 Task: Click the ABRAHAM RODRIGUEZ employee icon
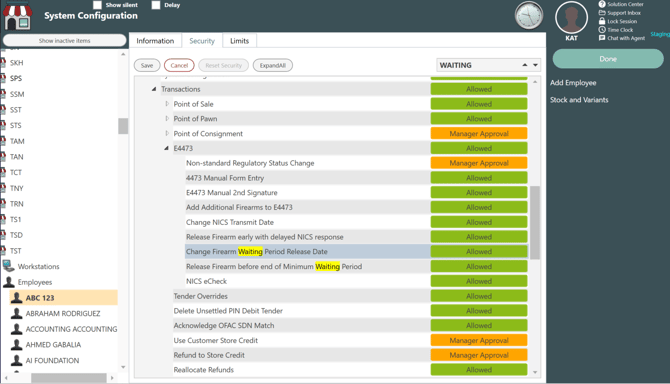(x=16, y=314)
